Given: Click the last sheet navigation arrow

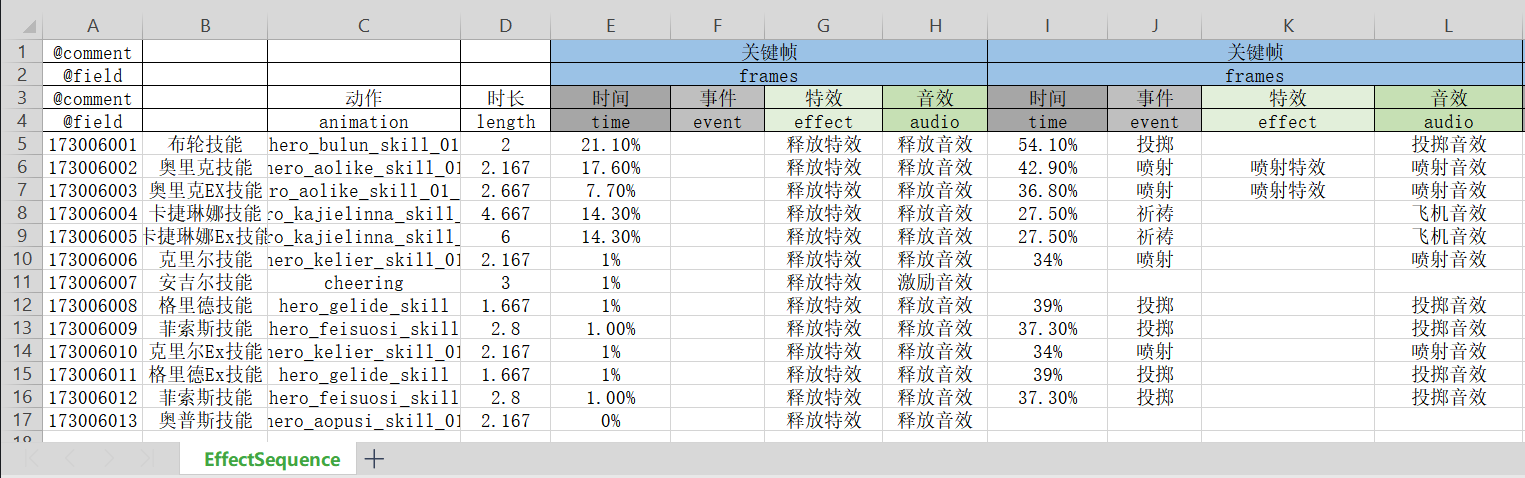Looking at the screenshot, I should 146,459.
